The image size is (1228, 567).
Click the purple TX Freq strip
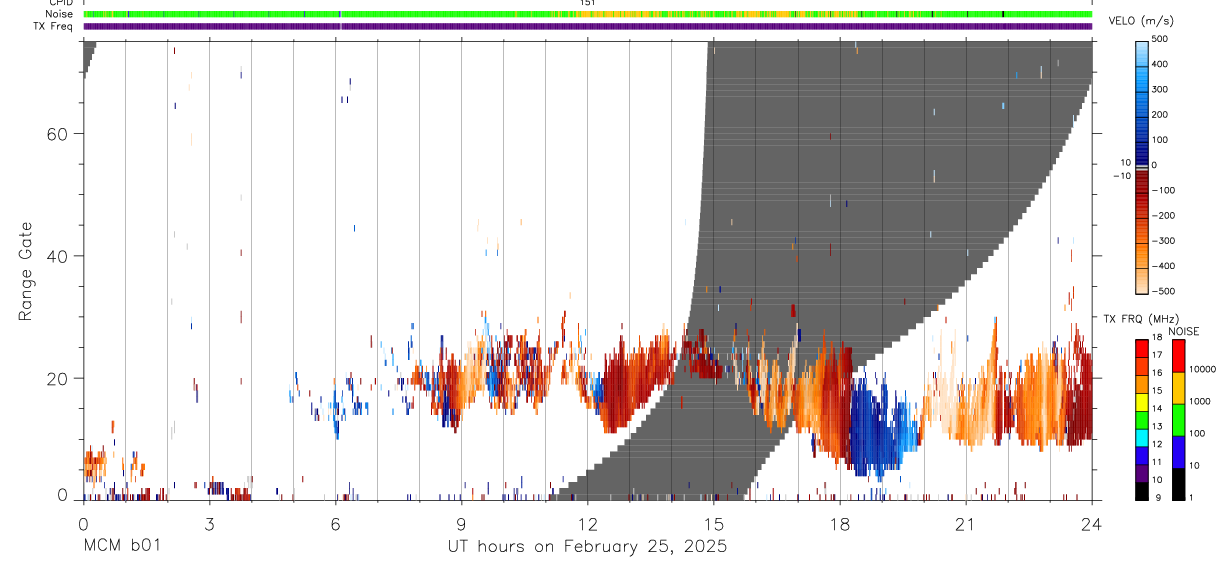click(x=588, y=26)
